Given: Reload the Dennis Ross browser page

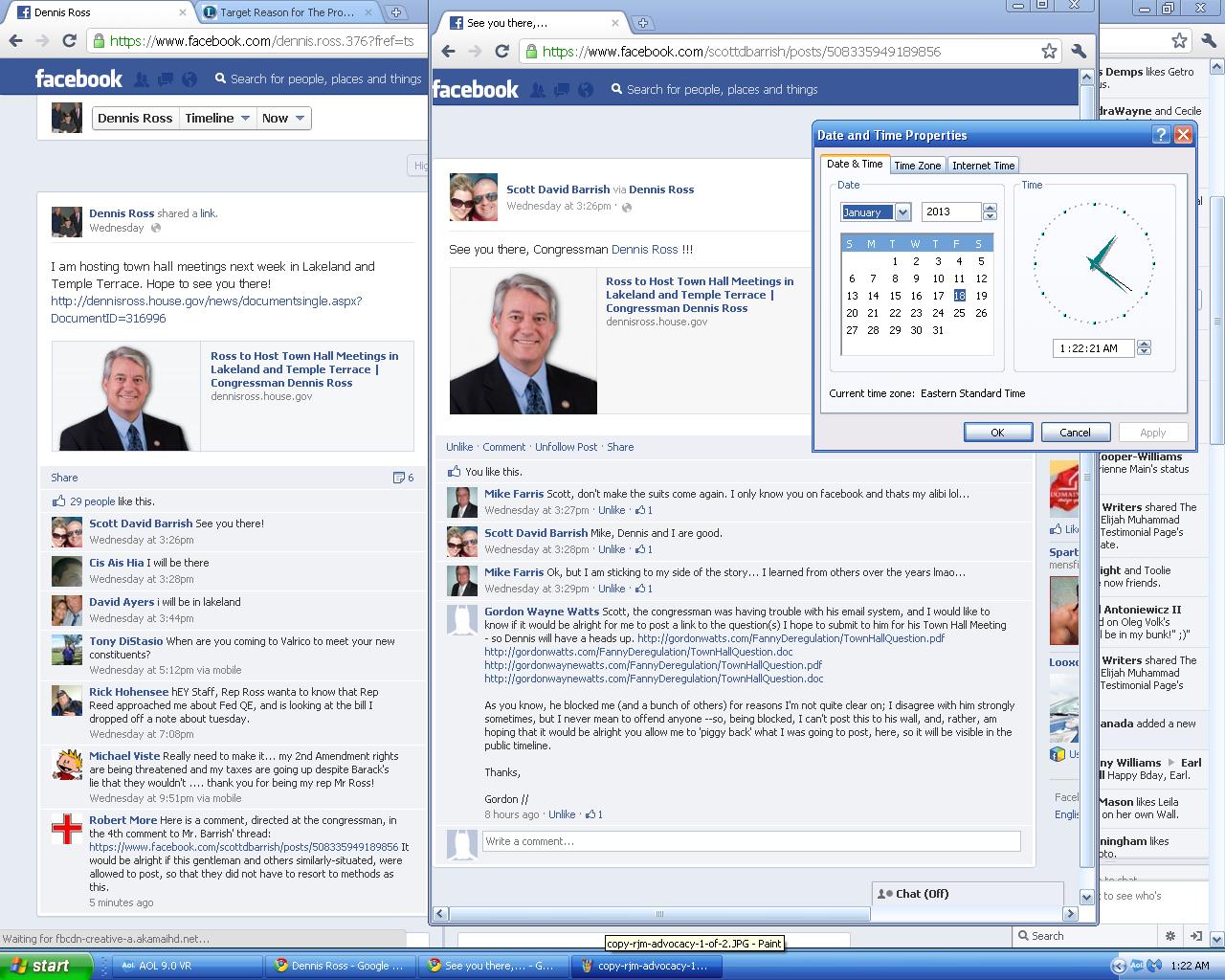Looking at the screenshot, I should point(69,40).
